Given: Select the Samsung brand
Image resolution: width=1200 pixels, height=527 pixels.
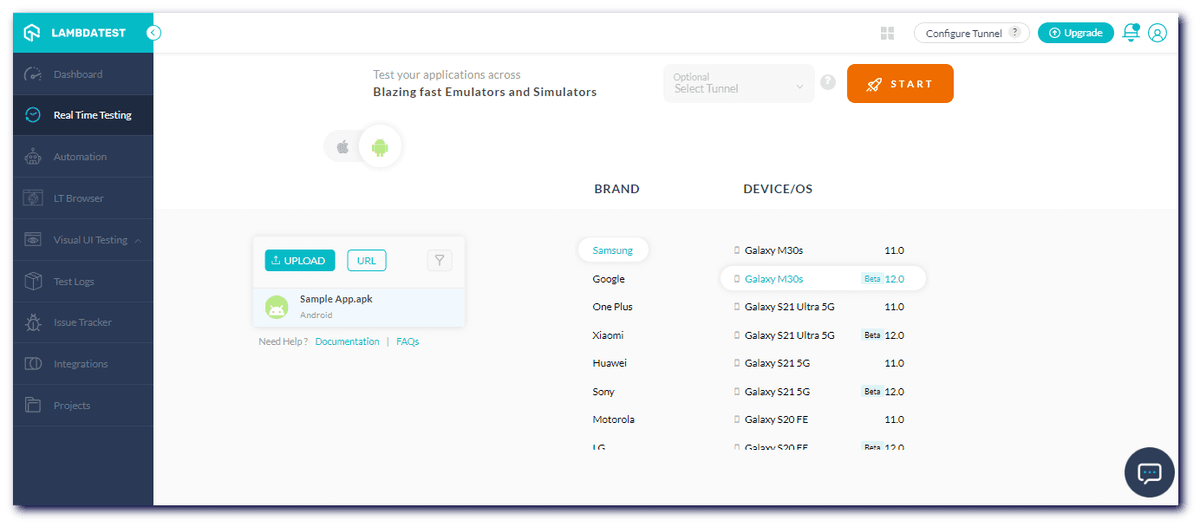Looking at the screenshot, I should (613, 250).
